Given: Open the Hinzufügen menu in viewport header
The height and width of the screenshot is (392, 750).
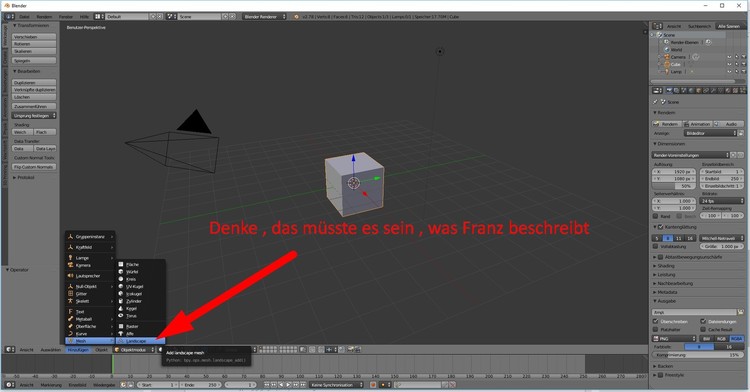Looking at the screenshot, I should [x=78, y=350].
